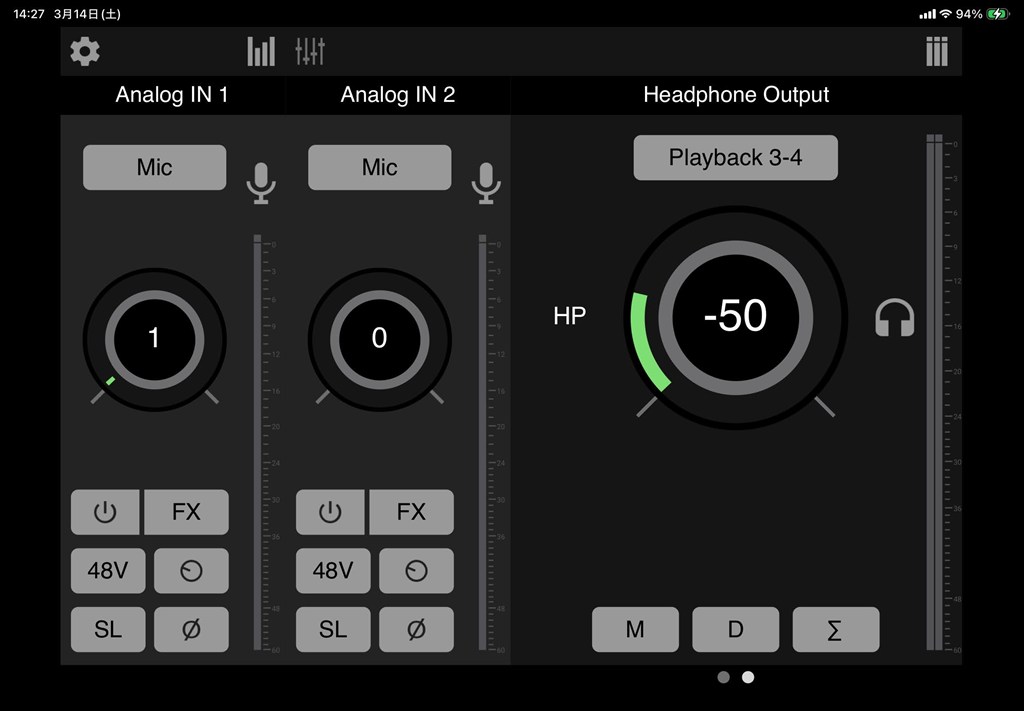Open the Mic input selector for Analog IN 2
The width and height of the screenshot is (1024, 711).
tap(379, 167)
